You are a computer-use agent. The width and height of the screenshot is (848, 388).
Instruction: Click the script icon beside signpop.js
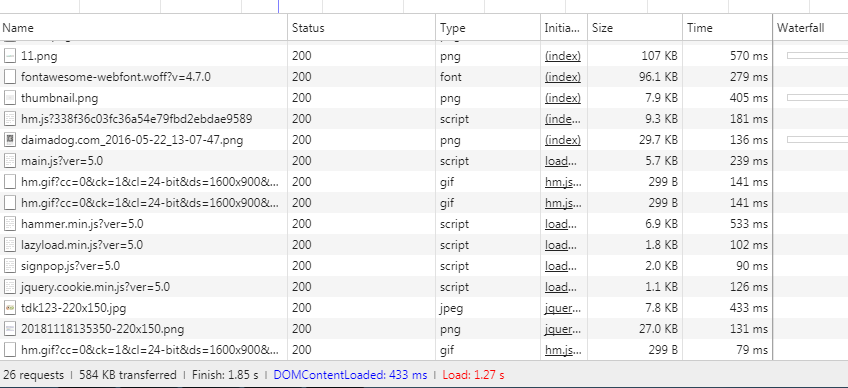pos(10,266)
